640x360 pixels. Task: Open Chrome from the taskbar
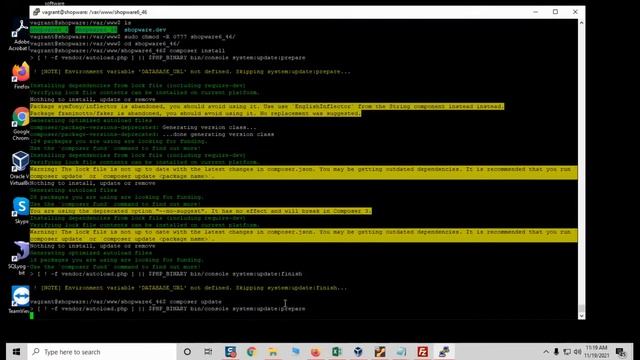[x=251, y=351]
